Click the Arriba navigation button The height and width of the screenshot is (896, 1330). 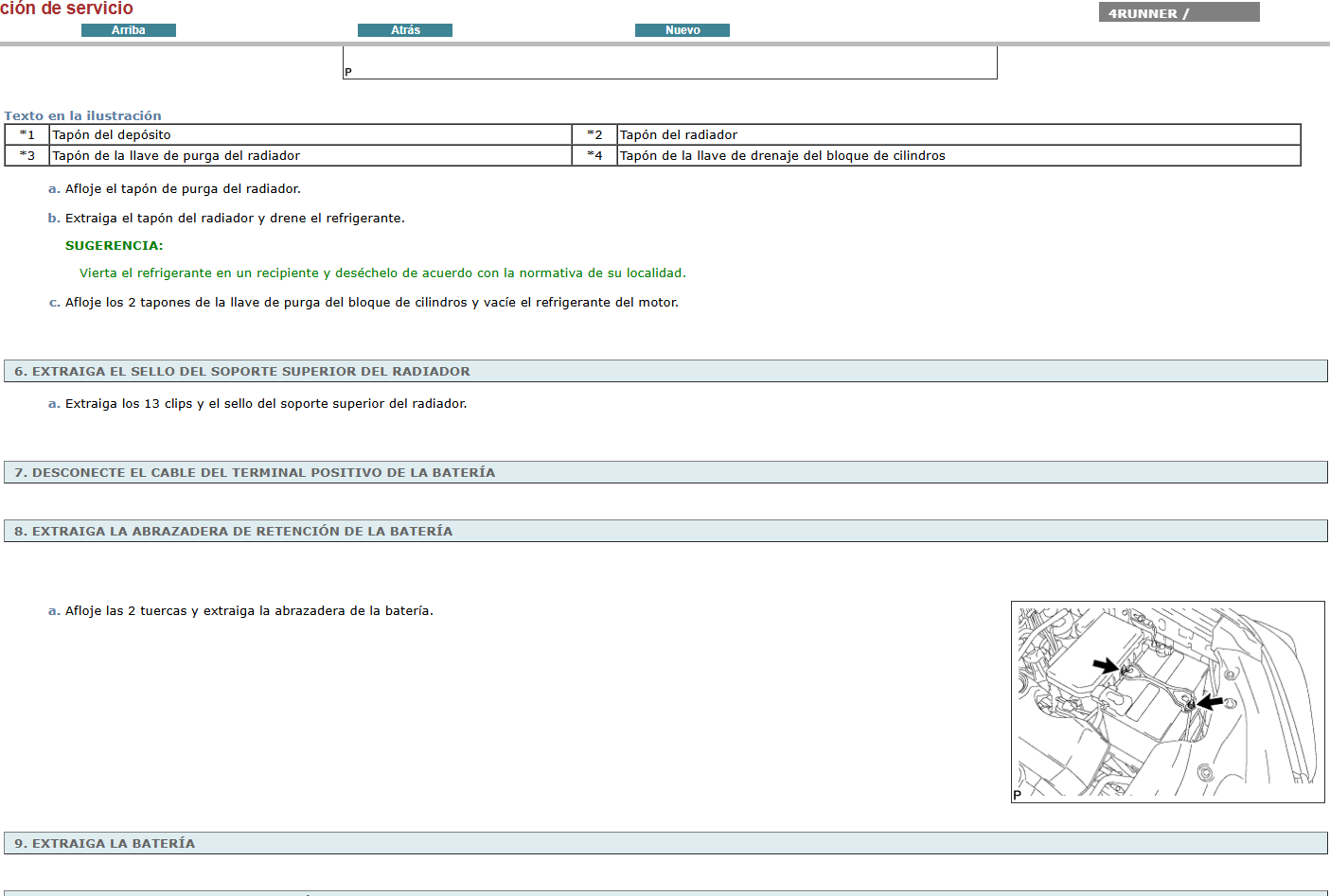pos(129,30)
